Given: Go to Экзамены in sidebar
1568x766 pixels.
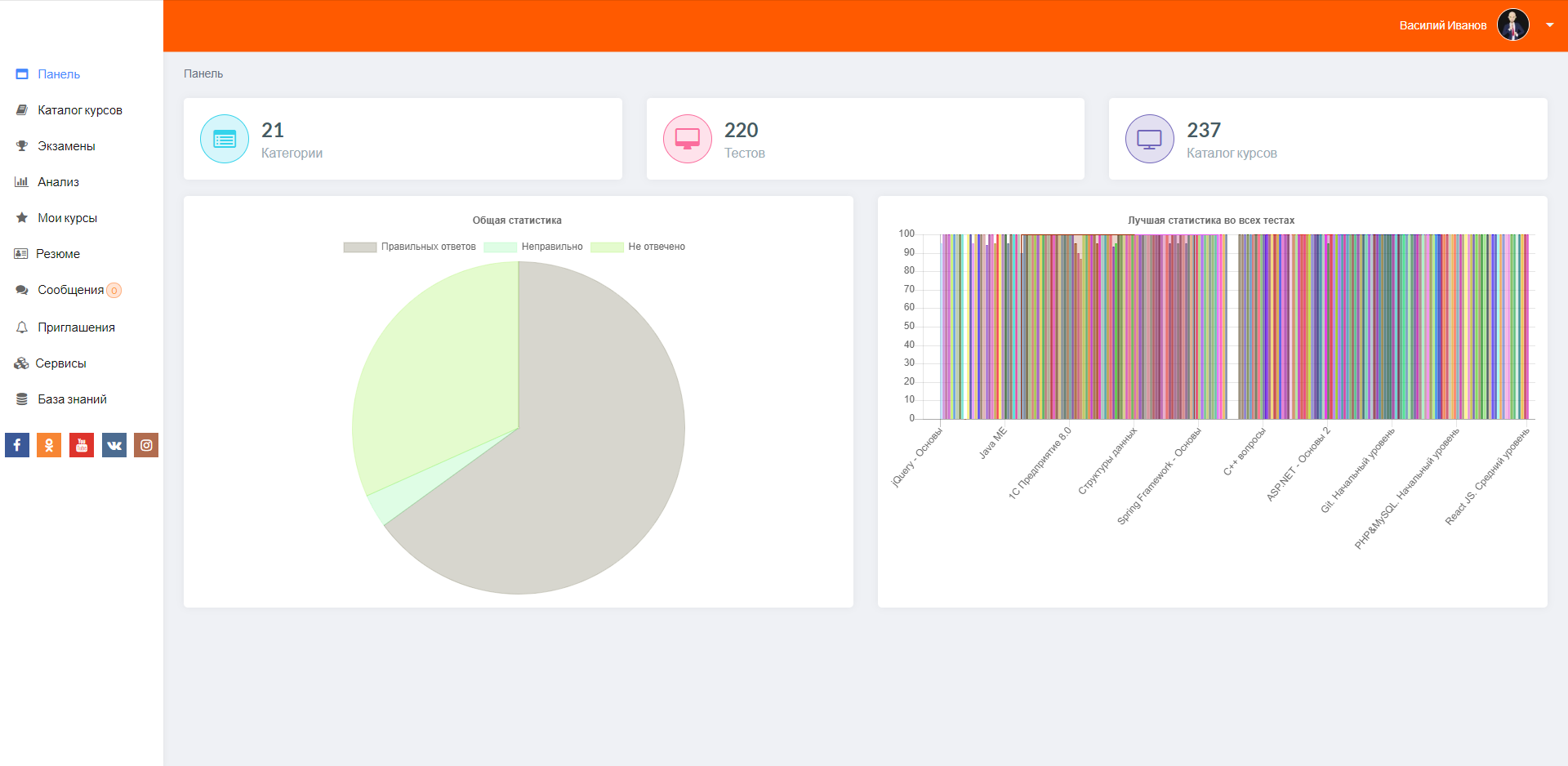Looking at the screenshot, I should pos(66,146).
